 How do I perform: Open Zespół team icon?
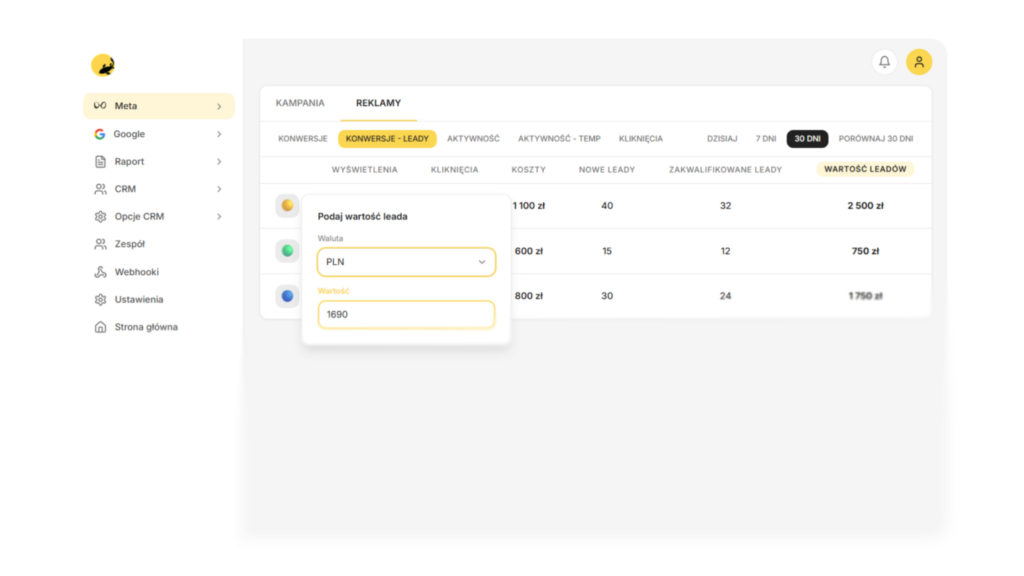tap(100, 244)
